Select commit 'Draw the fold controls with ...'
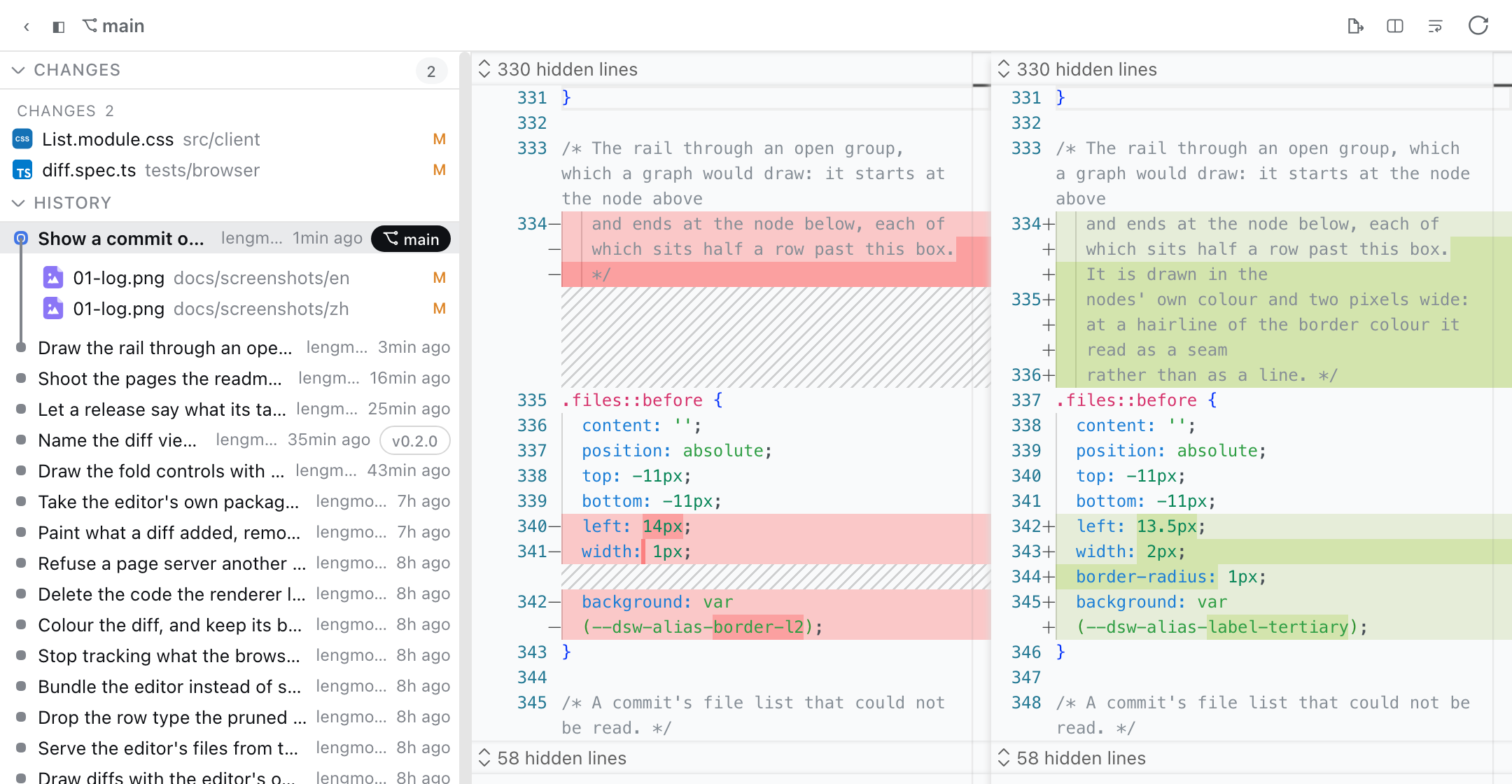The width and height of the screenshot is (1512, 784). tap(230, 471)
